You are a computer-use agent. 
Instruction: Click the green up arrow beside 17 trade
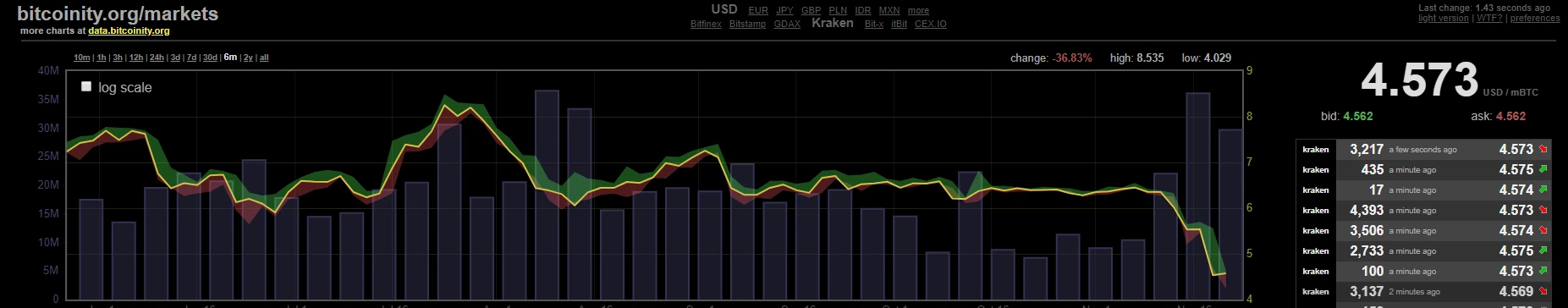tap(1543, 190)
